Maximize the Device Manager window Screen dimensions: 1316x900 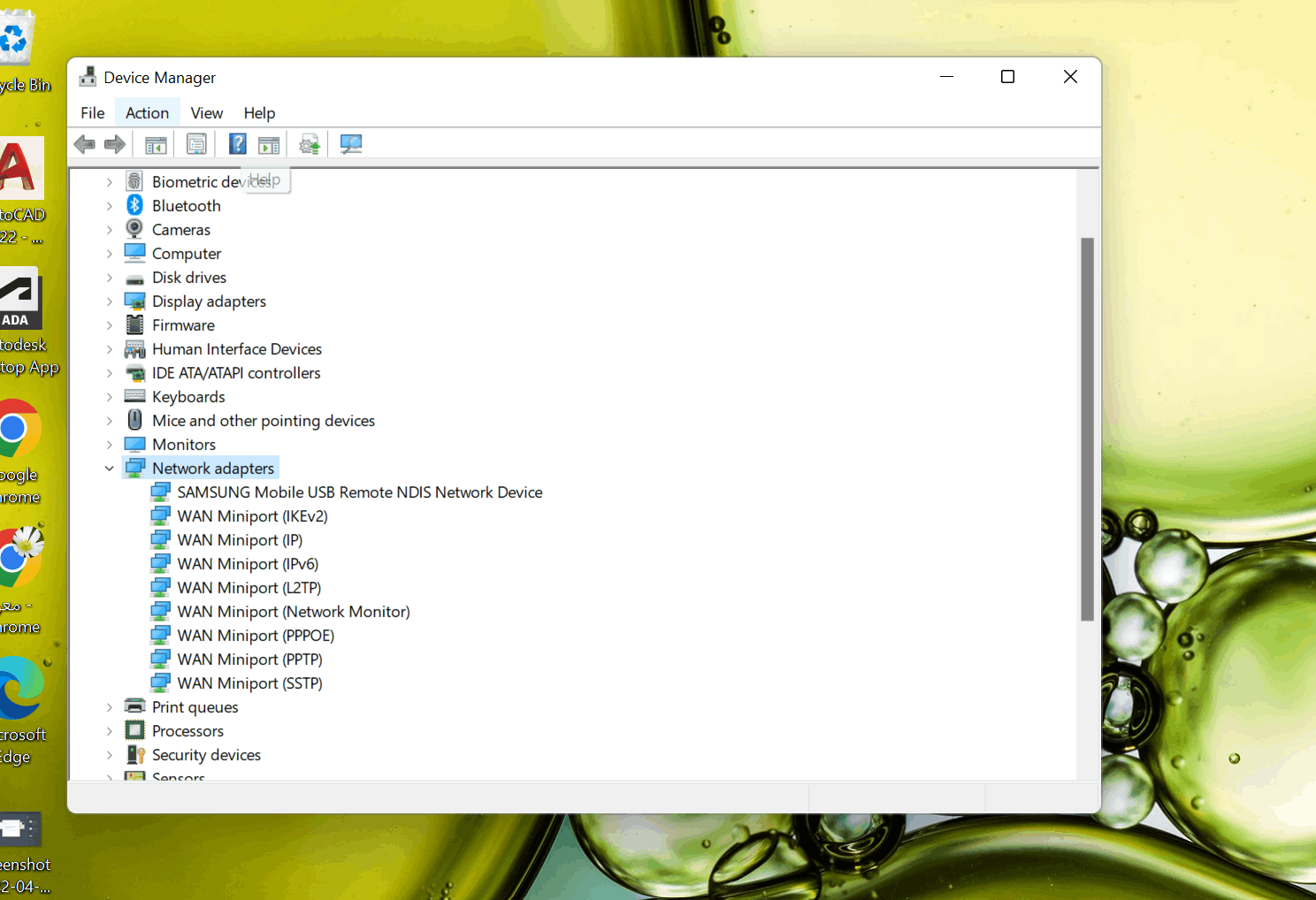click(1007, 77)
